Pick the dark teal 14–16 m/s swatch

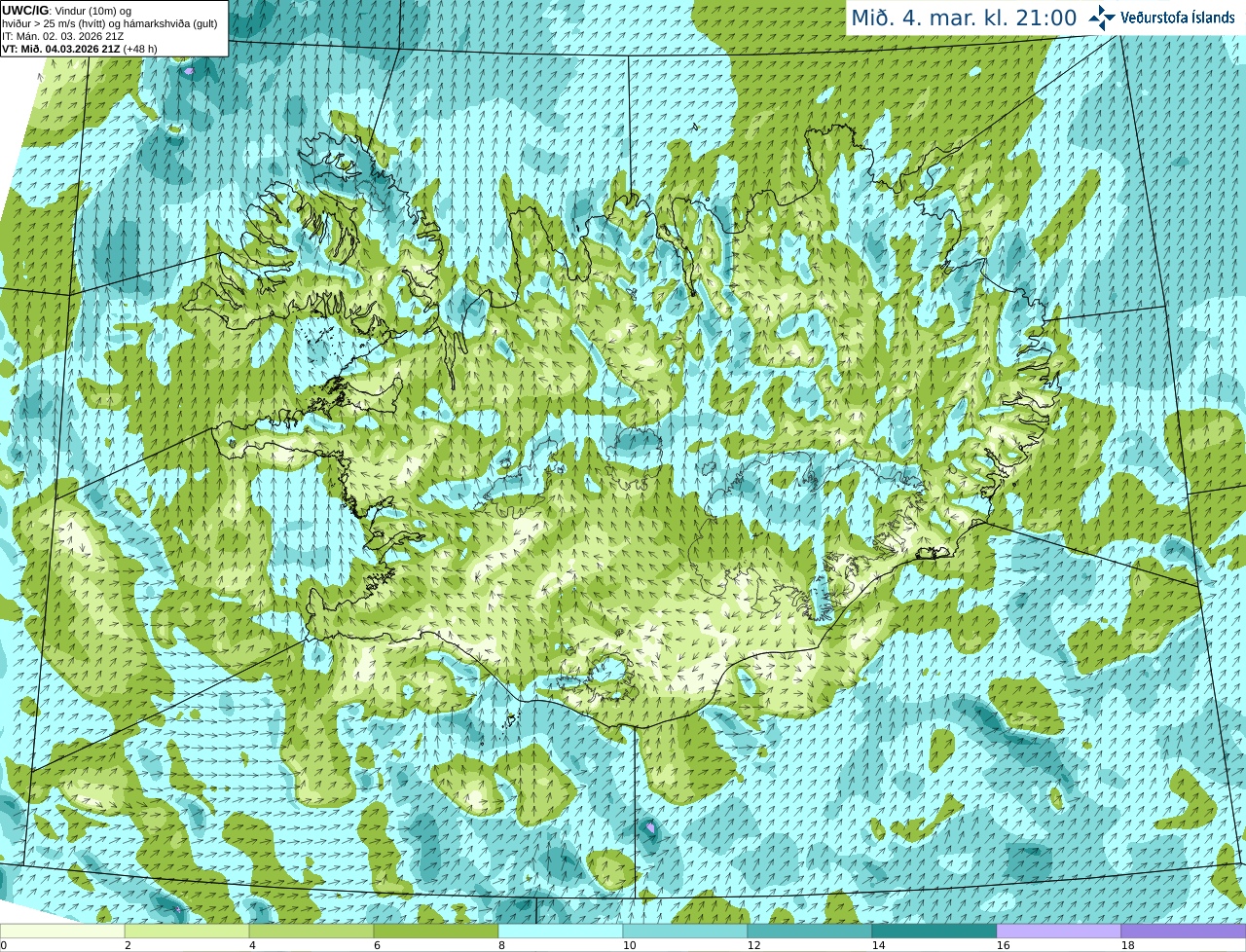click(x=934, y=931)
